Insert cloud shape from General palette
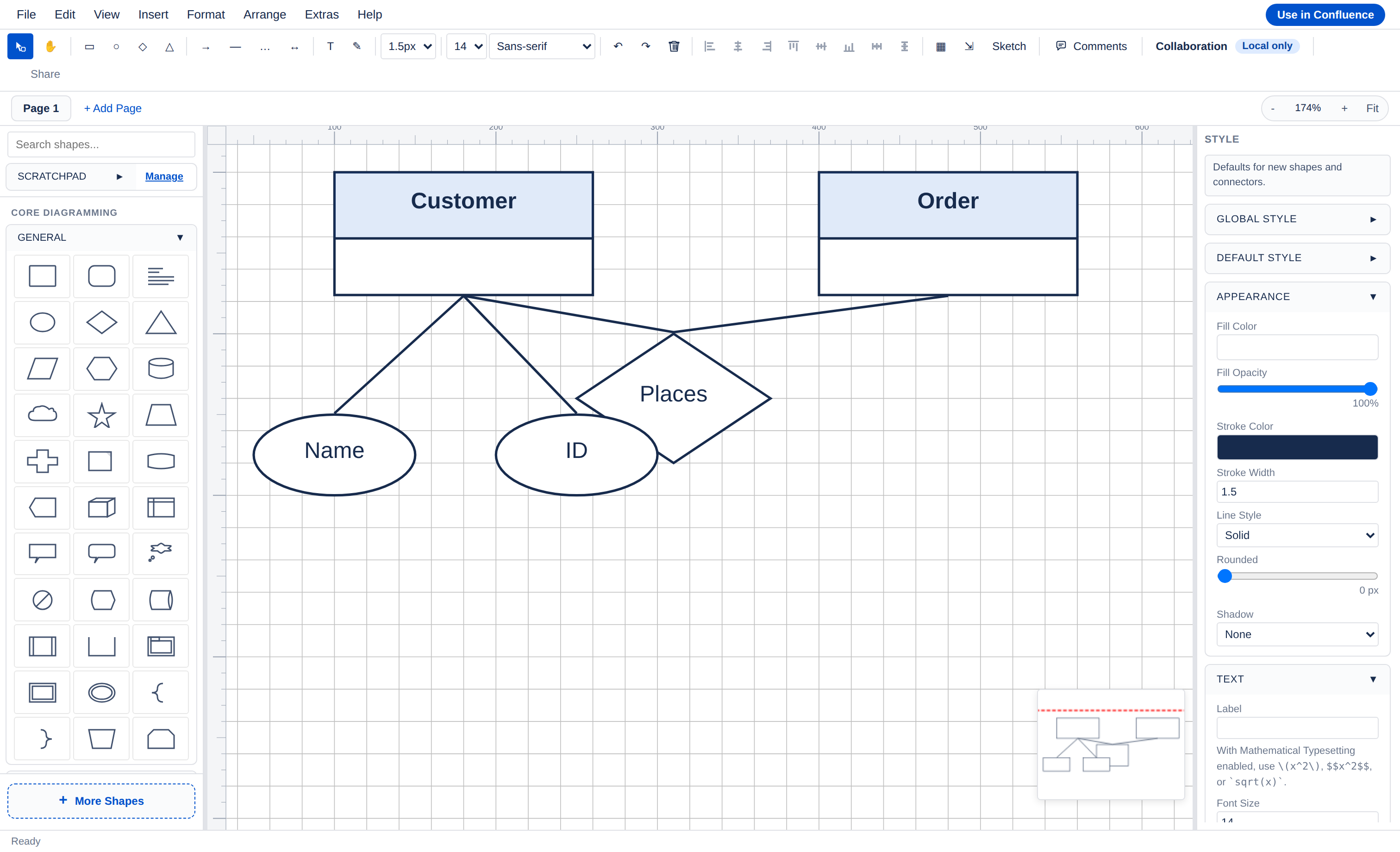The image size is (1400, 852). pos(43,415)
